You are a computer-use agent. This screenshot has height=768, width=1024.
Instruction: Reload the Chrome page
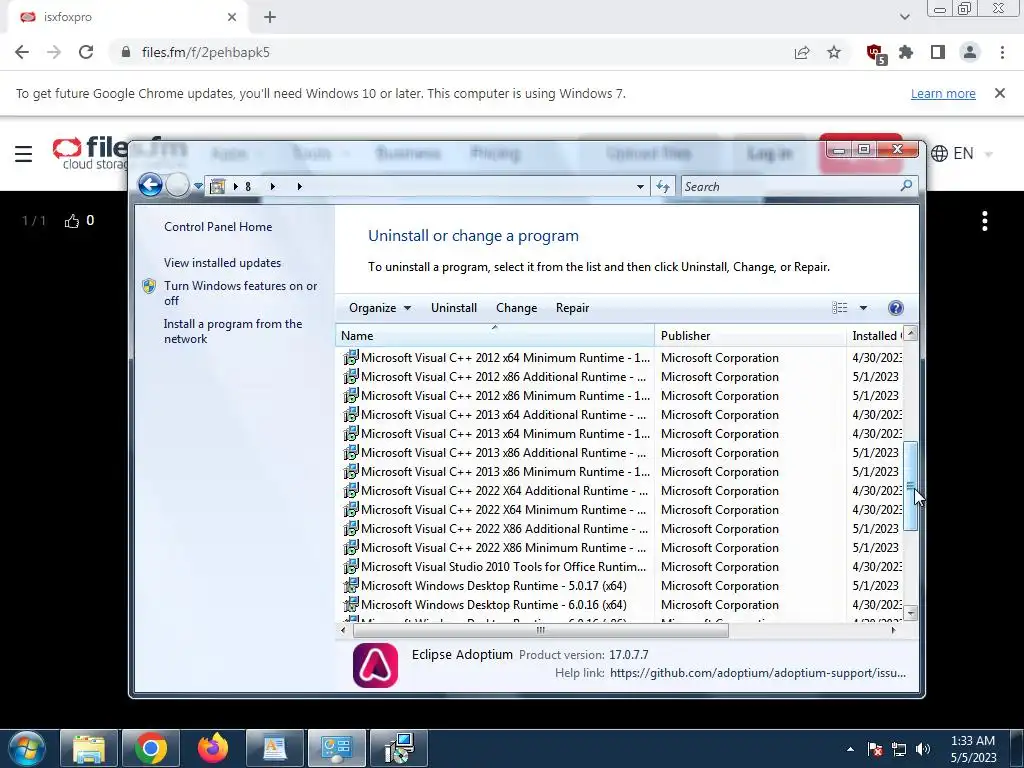[x=86, y=52]
